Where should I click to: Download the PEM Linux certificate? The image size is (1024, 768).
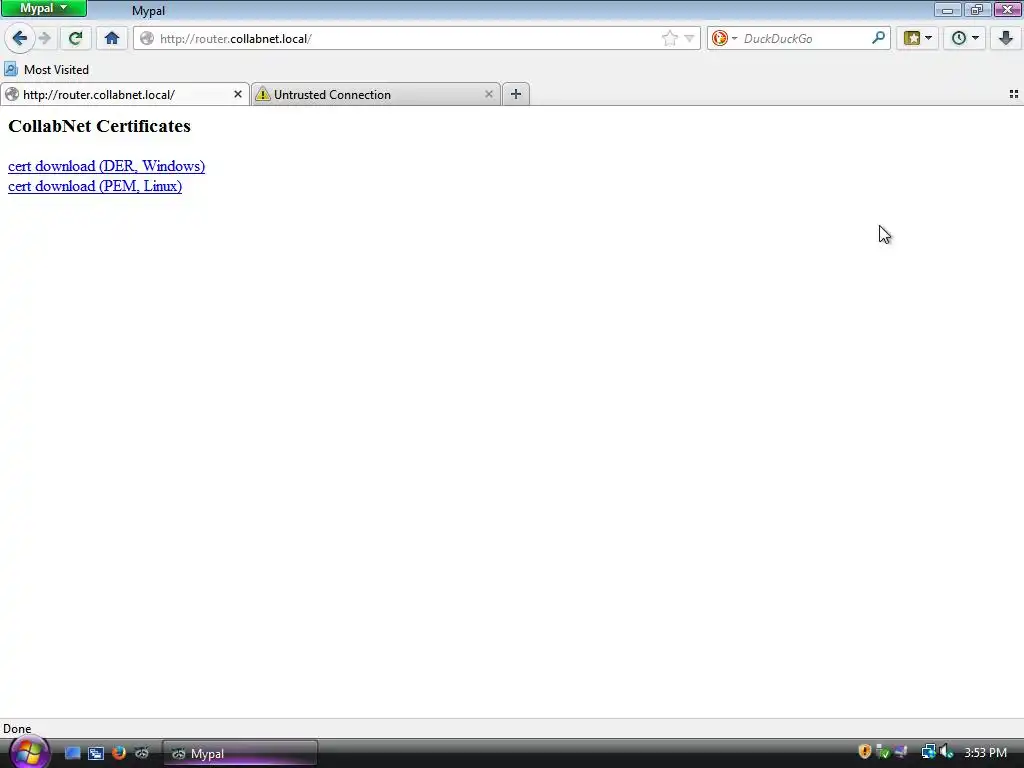click(x=95, y=186)
